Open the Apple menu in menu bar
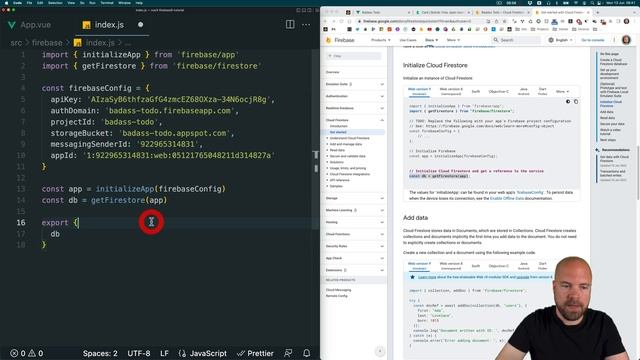The width and height of the screenshot is (640, 360). pos(6,3)
